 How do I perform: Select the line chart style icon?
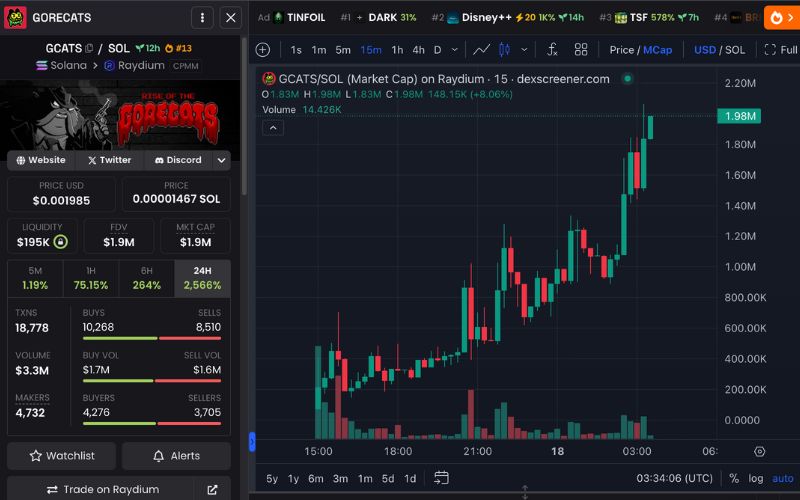point(481,50)
